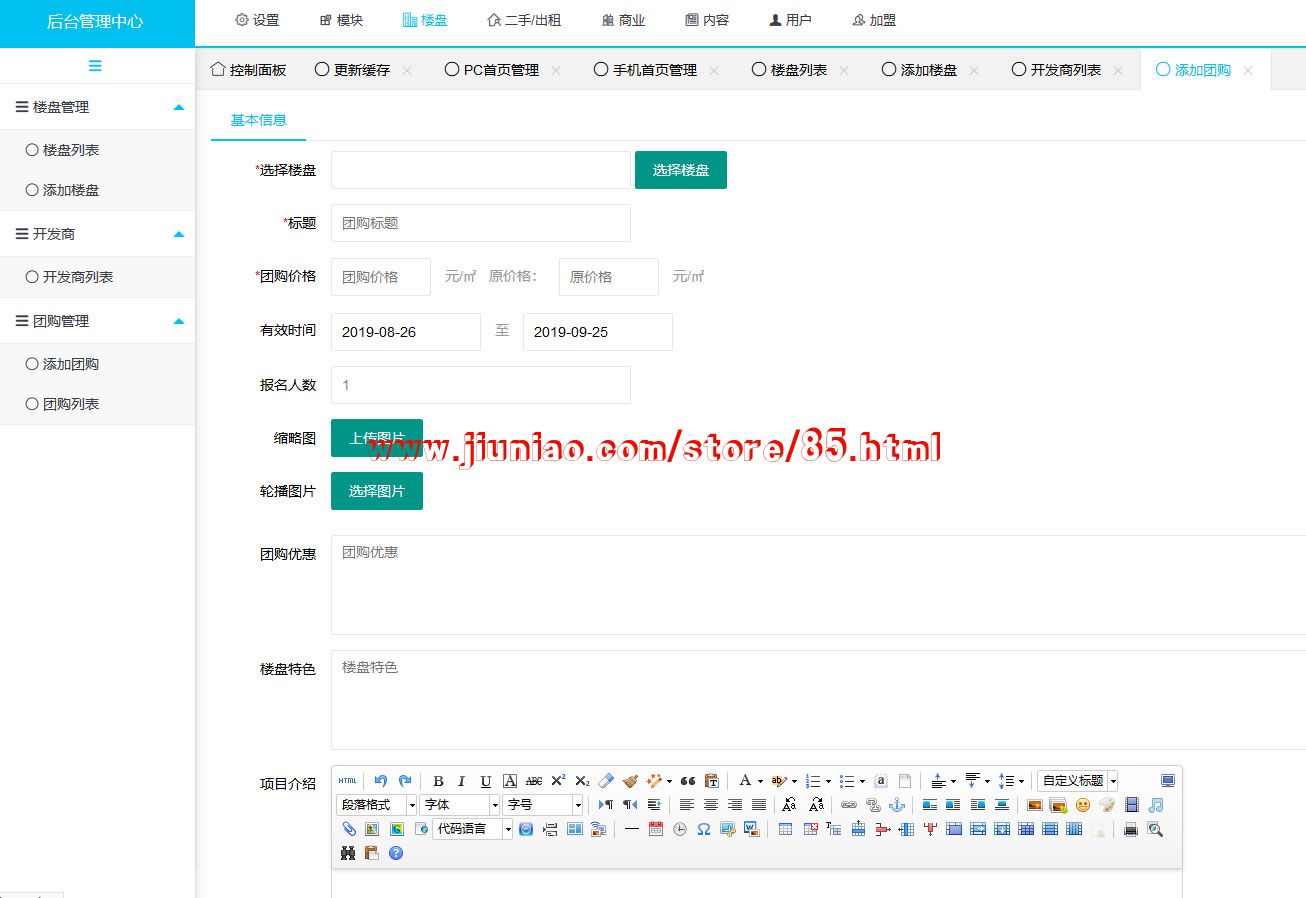
Task: Click the 选择楼盘 button
Action: pos(680,170)
